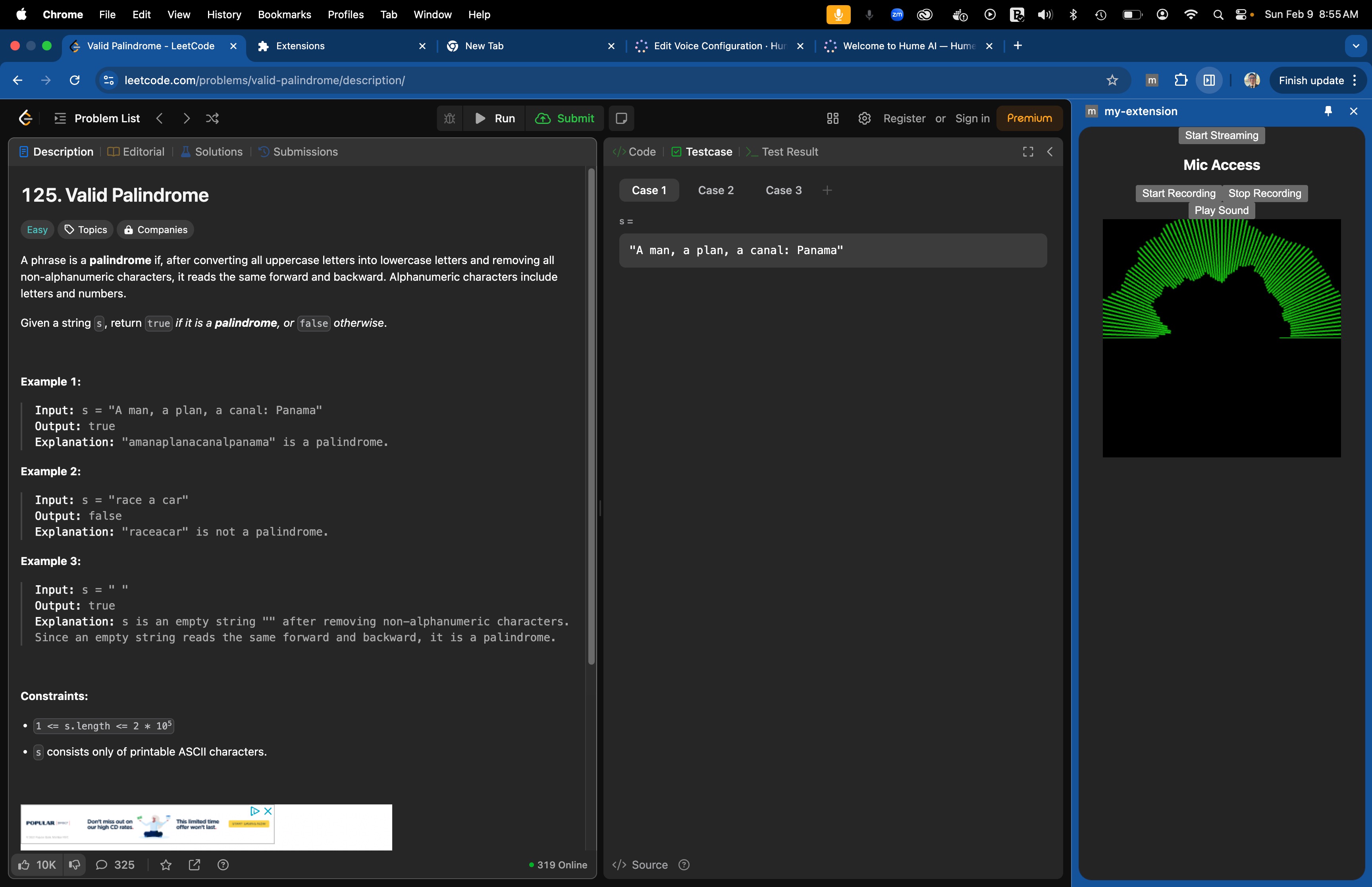Open the notes icon next to Submit
The image size is (1372, 887).
coord(621,118)
